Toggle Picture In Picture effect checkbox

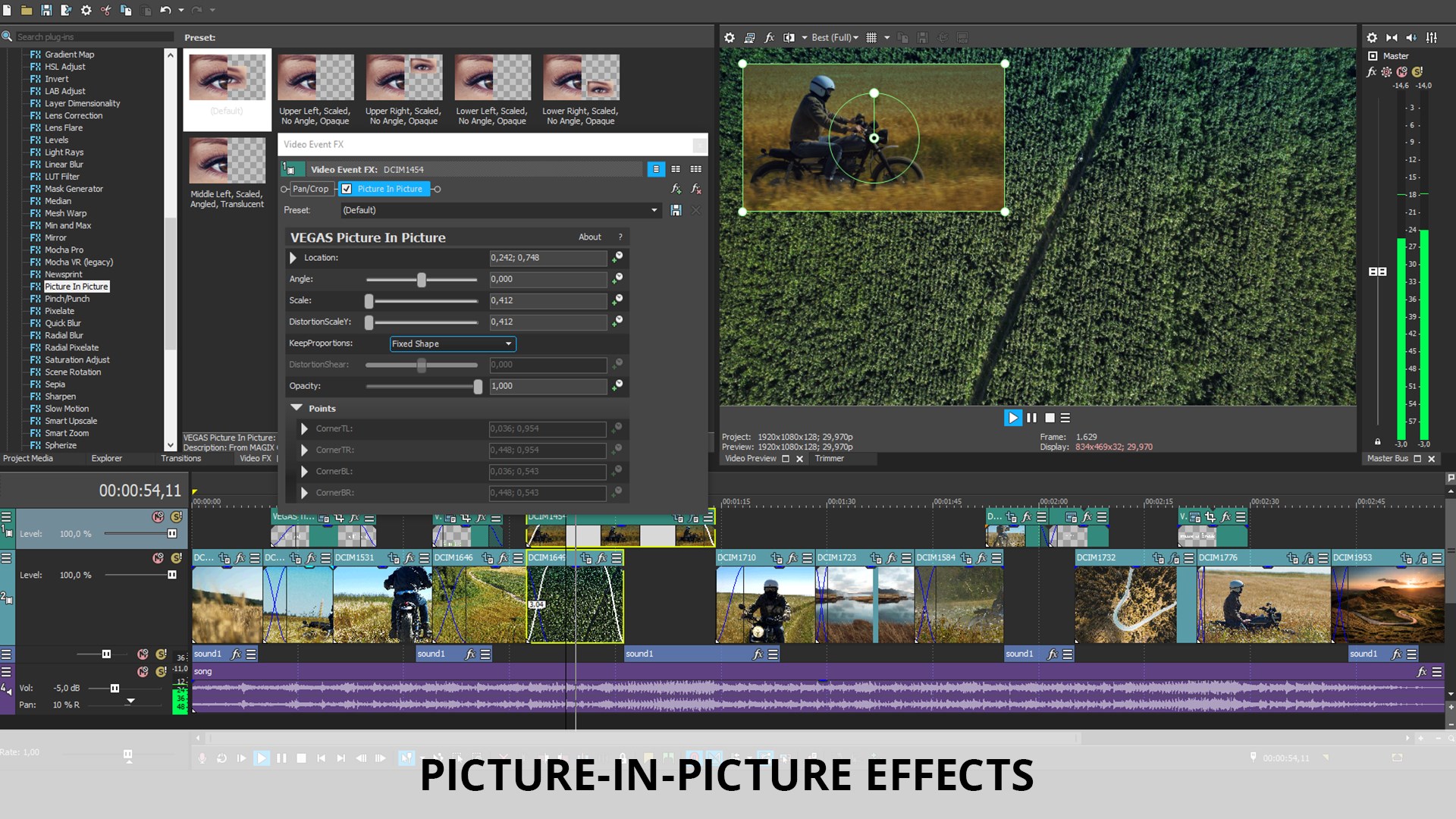[x=347, y=189]
